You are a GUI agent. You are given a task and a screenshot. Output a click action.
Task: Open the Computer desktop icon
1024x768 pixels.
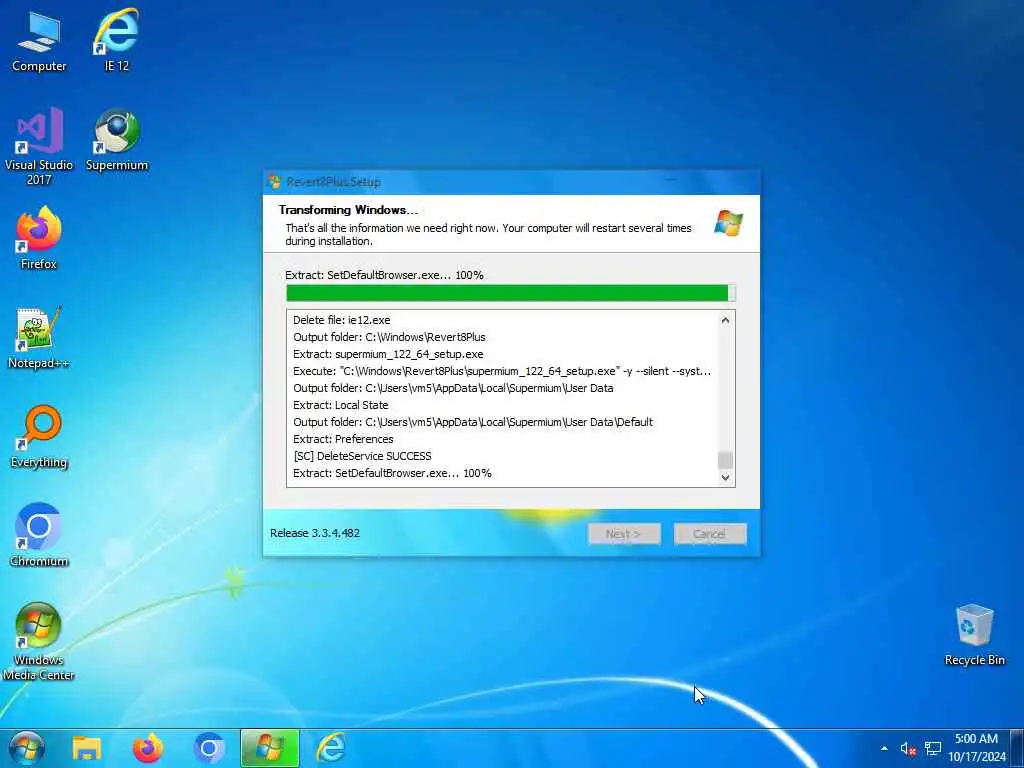pyautogui.click(x=39, y=42)
